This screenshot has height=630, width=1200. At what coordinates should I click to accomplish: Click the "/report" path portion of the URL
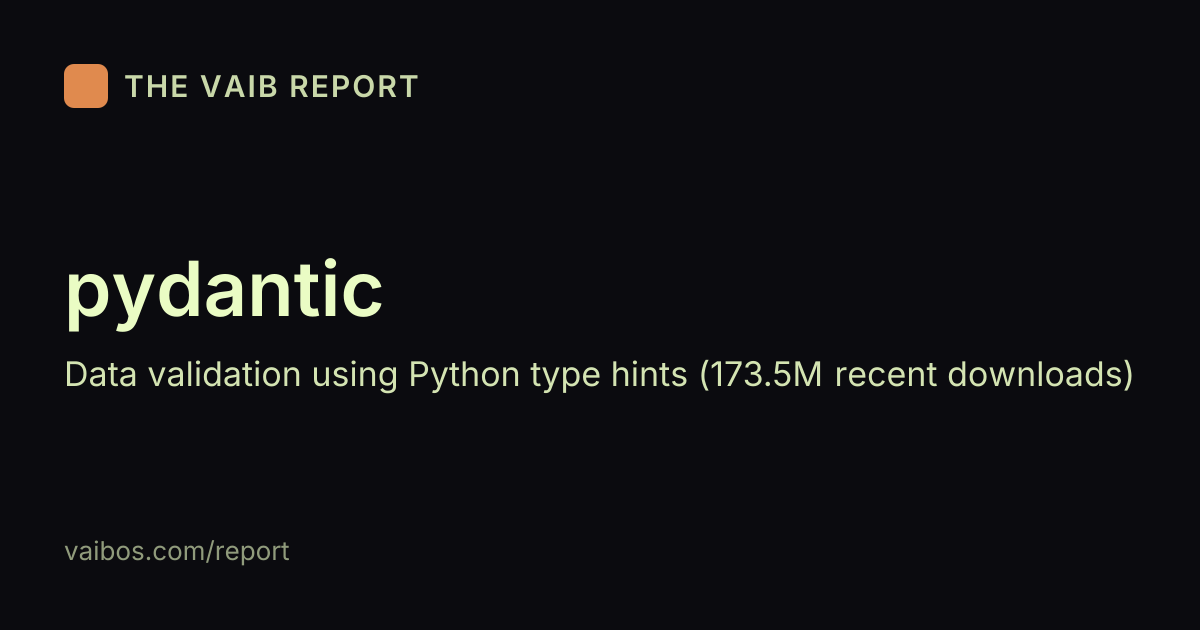click(247, 552)
